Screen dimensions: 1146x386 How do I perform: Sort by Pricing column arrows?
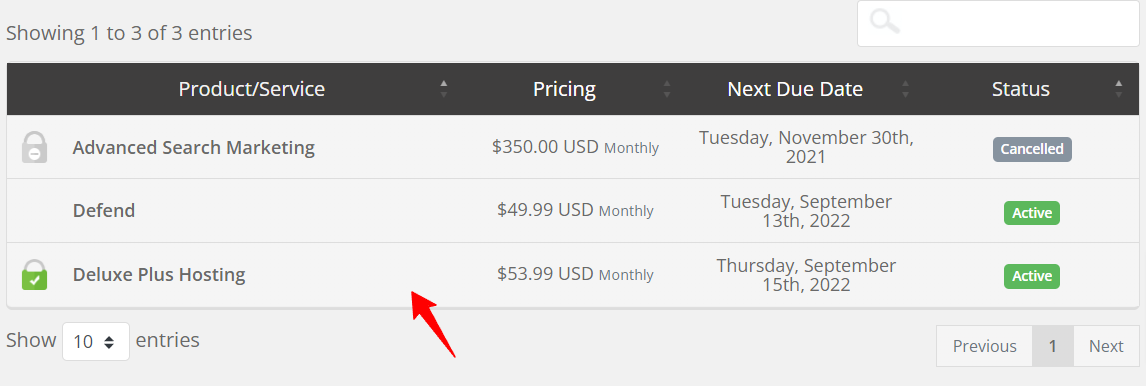tap(667, 89)
